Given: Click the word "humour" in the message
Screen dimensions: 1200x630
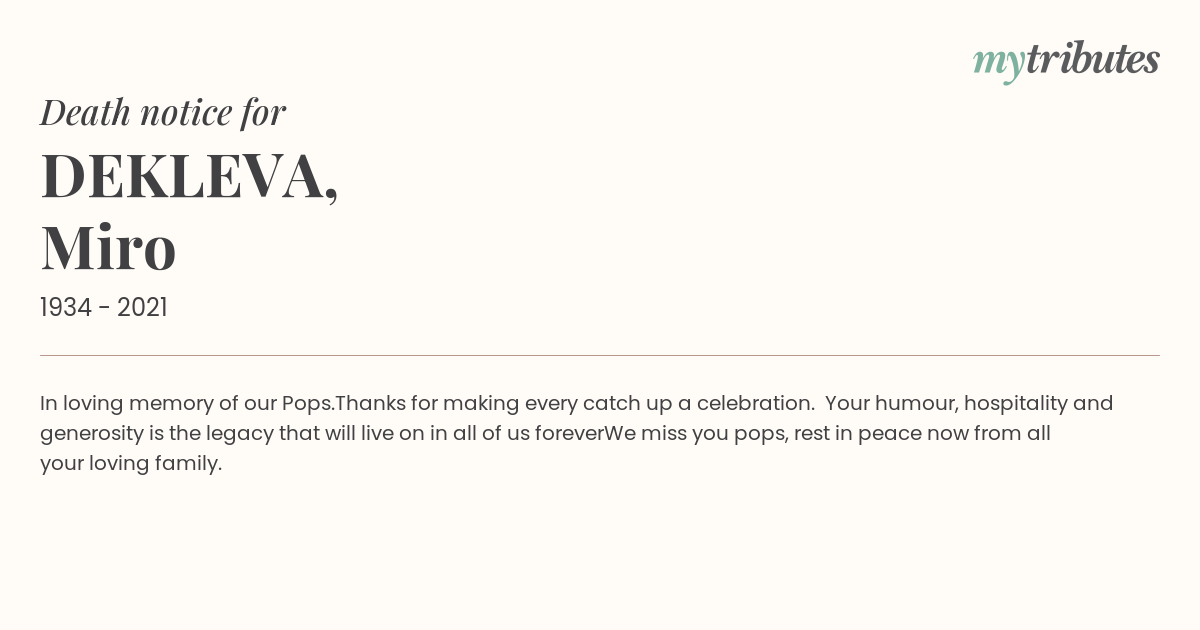Looking at the screenshot, I should tap(923, 404).
